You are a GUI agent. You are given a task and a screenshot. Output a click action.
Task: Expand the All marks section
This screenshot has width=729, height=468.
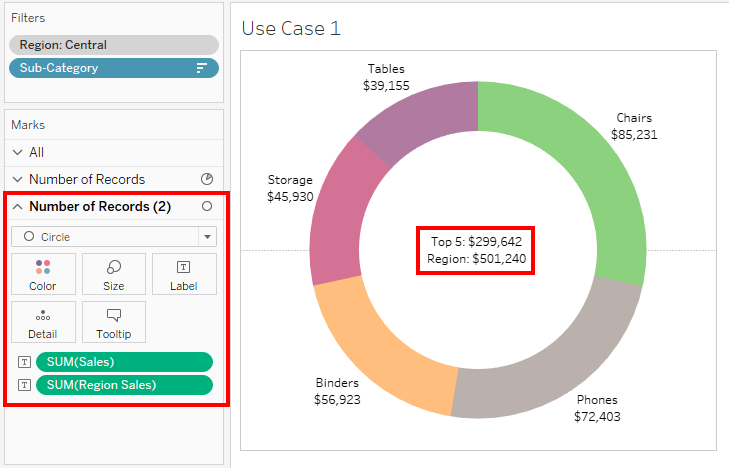pos(17,152)
